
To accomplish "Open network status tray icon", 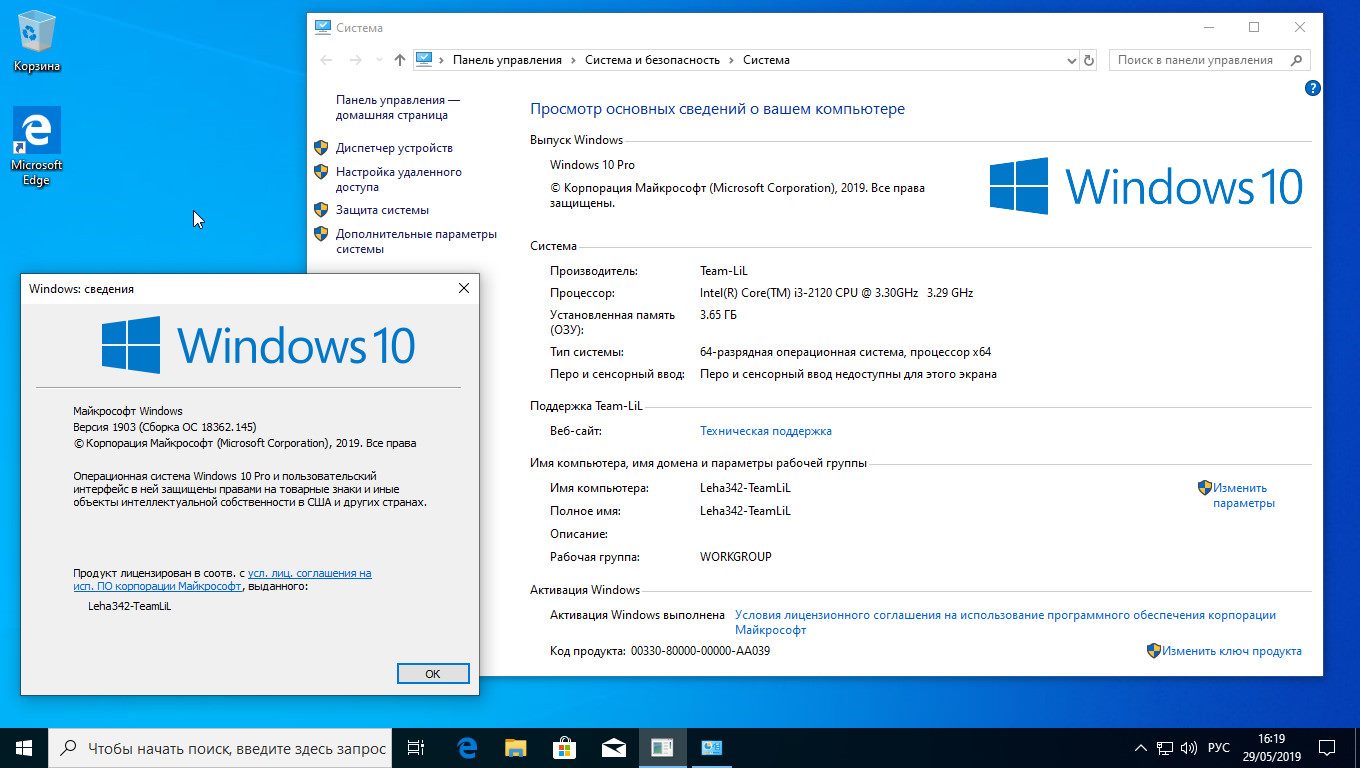I will point(1165,748).
